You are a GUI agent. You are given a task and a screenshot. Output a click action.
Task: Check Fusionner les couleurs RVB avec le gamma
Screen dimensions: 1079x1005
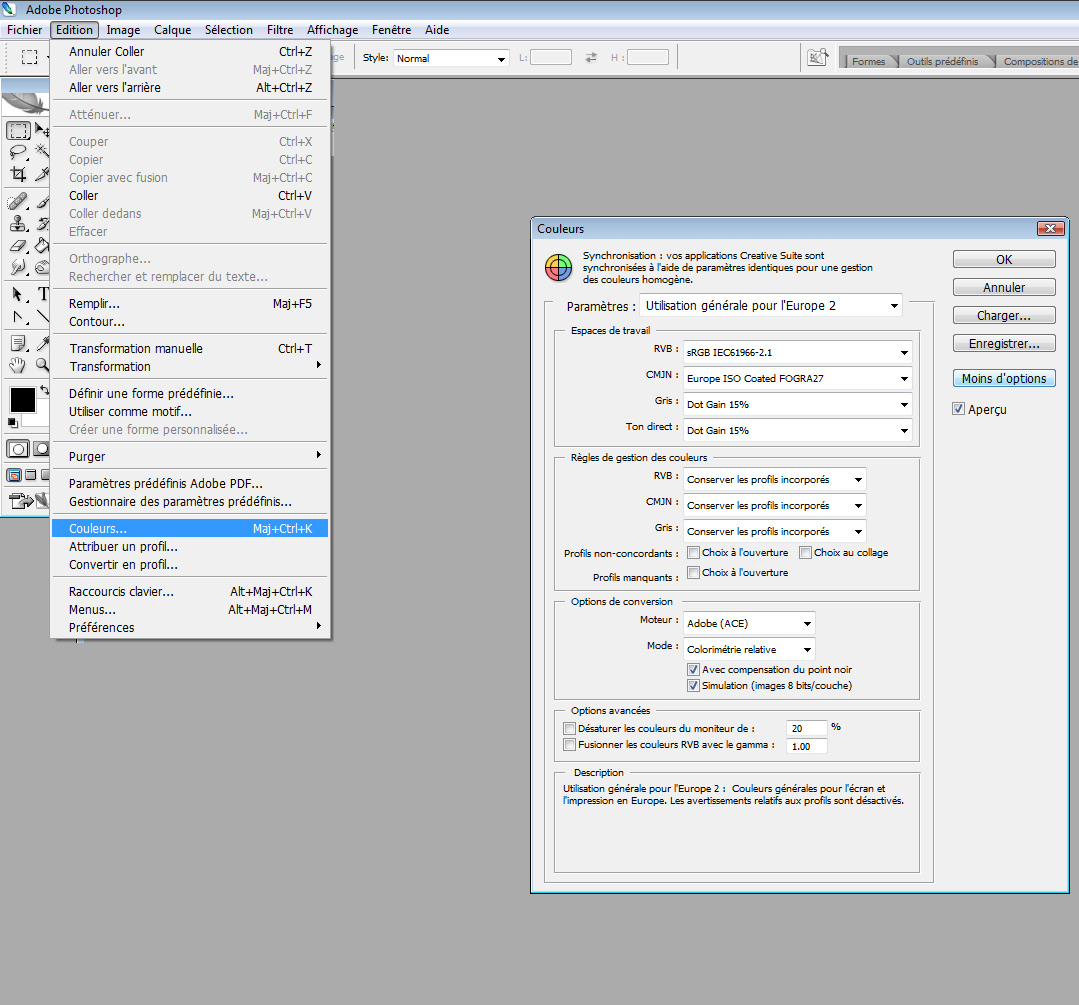tap(569, 745)
